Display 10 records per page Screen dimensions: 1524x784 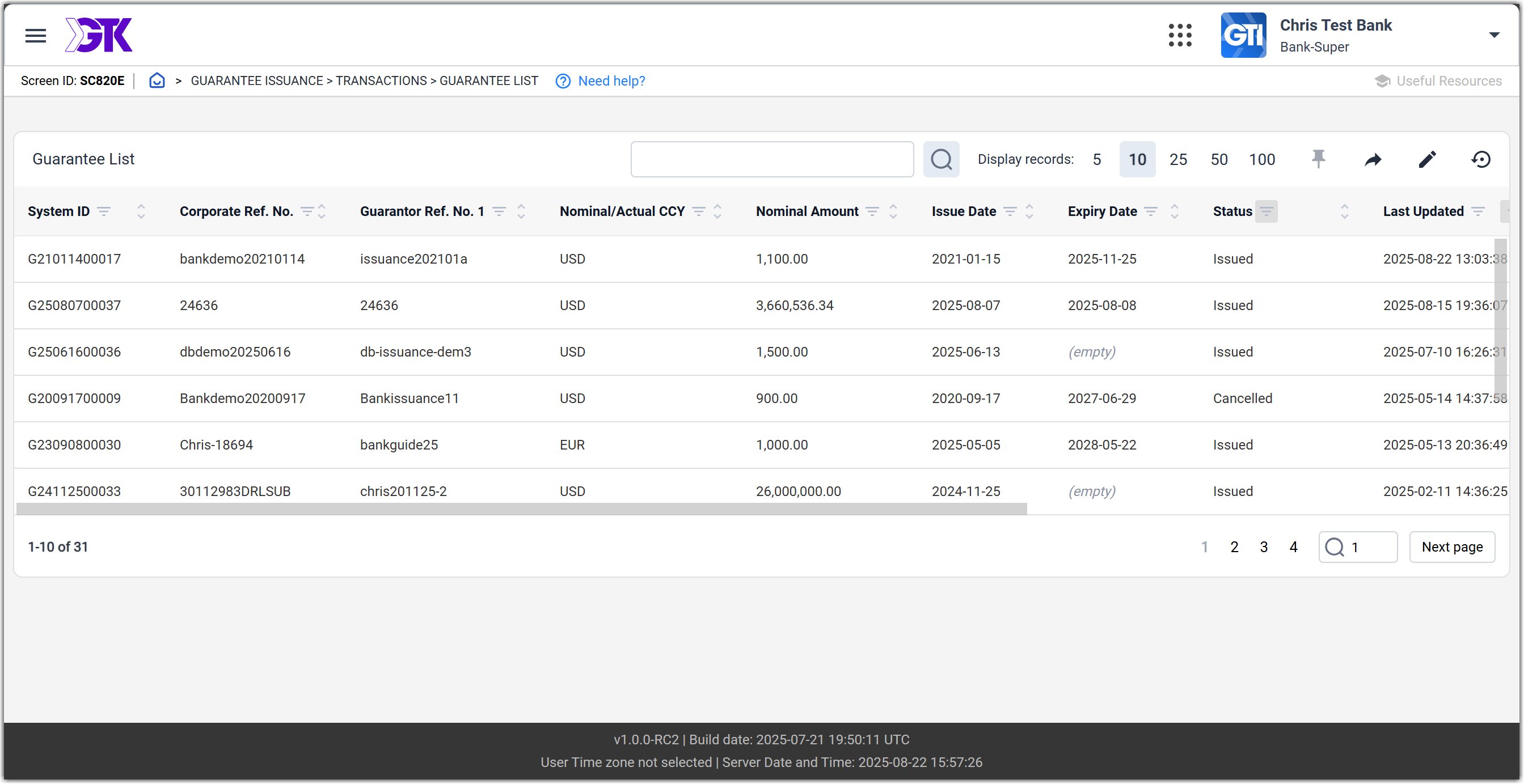tap(1137, 160)
